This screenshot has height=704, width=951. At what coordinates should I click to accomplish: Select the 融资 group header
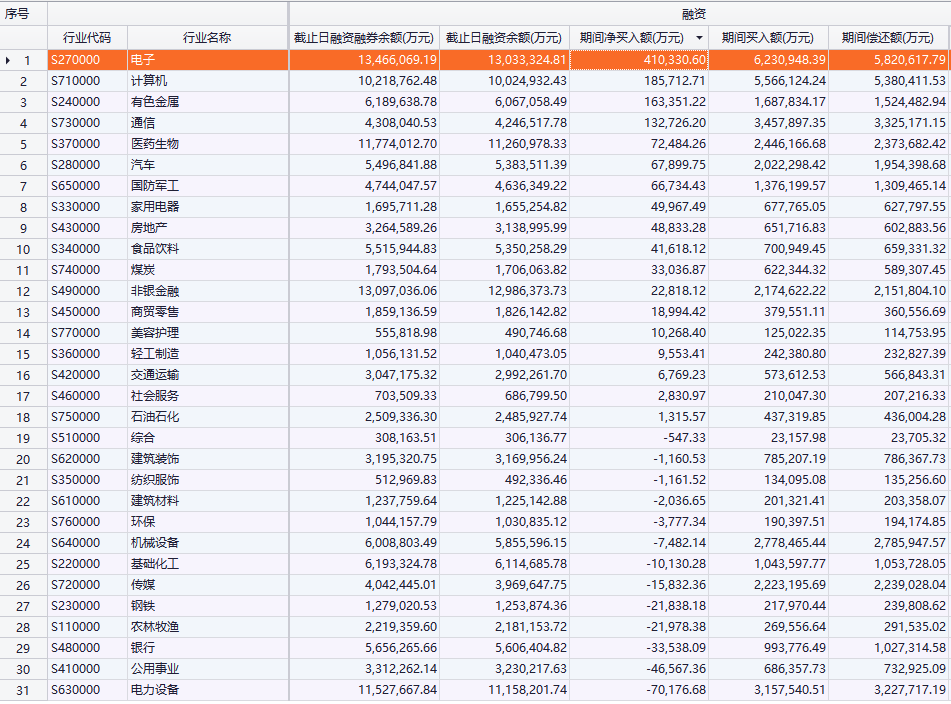[x=619, y=13]
